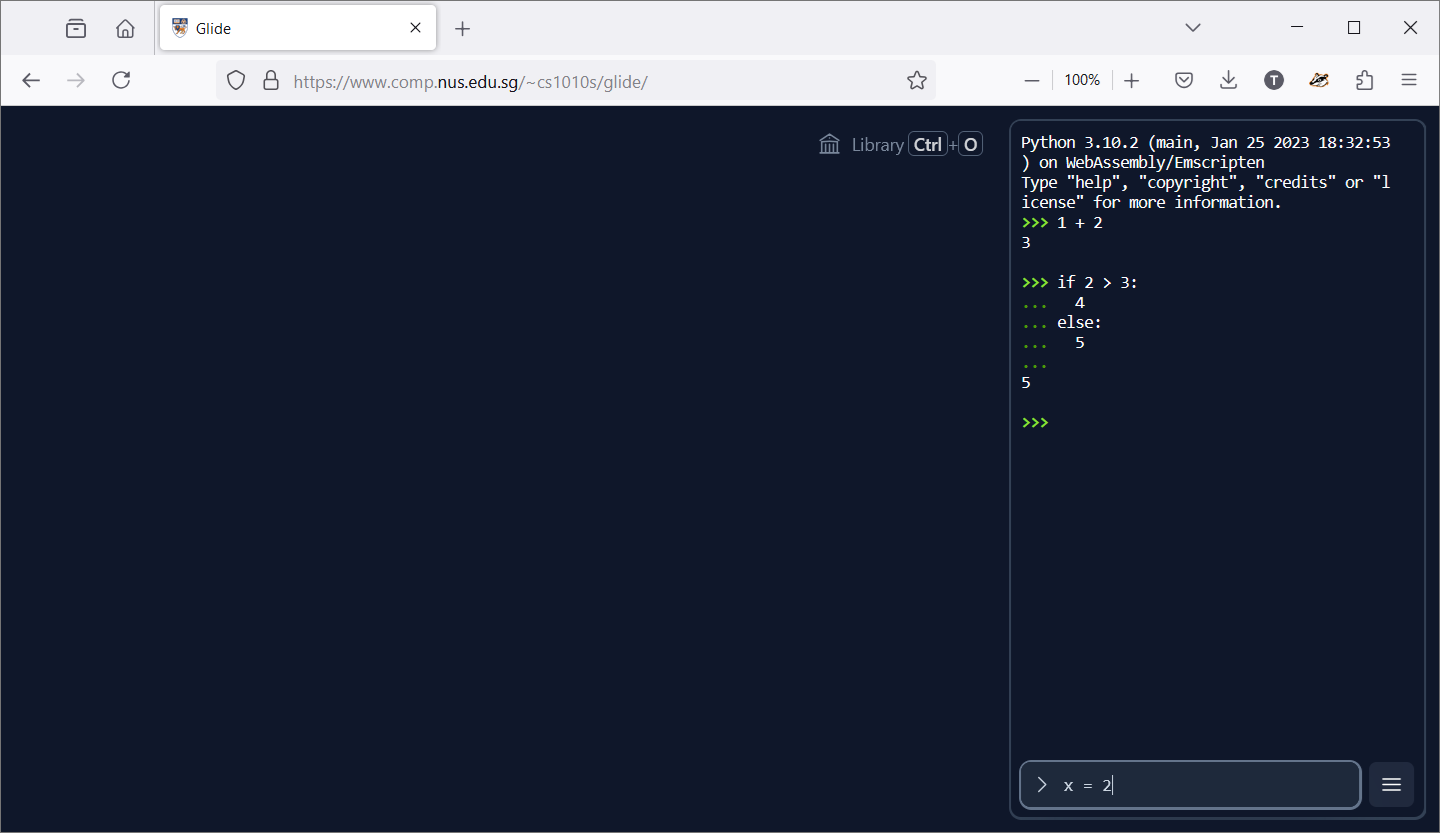Click the Save to Pocket icon
This screenshot has height=833, width=1440.
(x=1184, y=80)
